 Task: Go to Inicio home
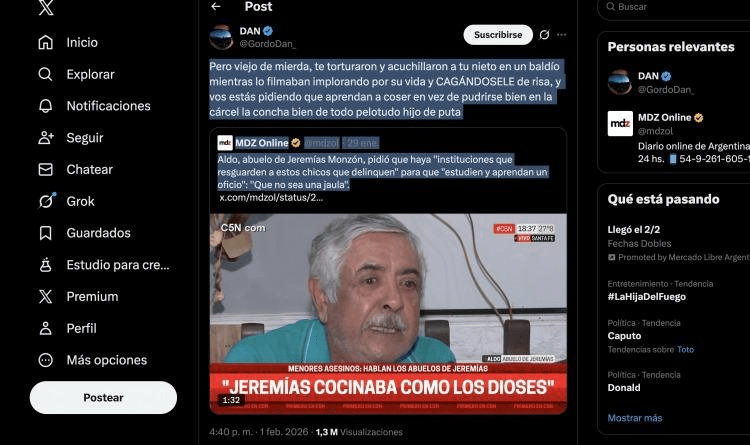tap(82, 42)
